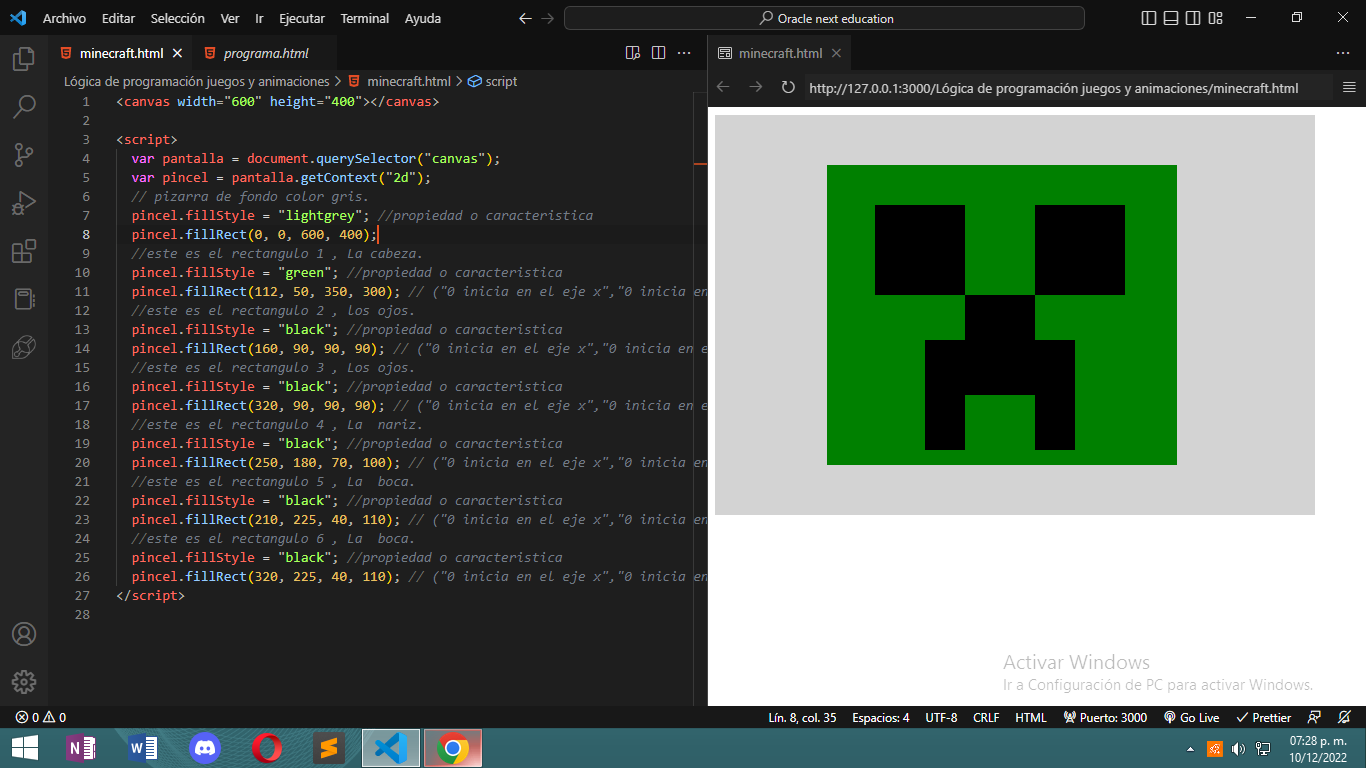This screenshot has height=768, width=1366.
Task: Open problems indicator showing 0 errors
Action: click(x=41, y=717)
